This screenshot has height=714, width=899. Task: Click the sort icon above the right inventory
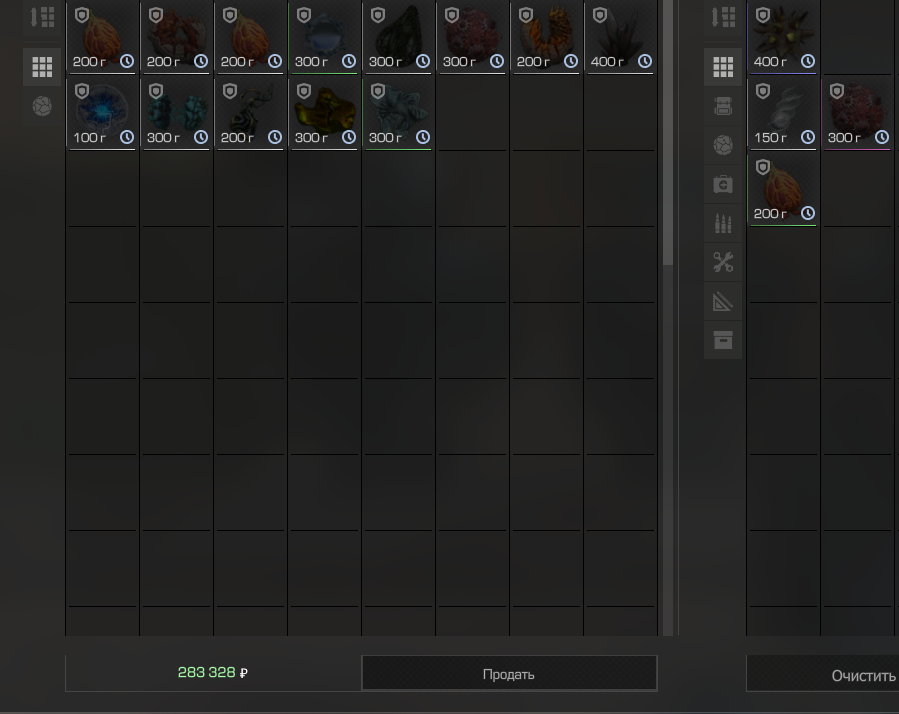coord(722,17)
